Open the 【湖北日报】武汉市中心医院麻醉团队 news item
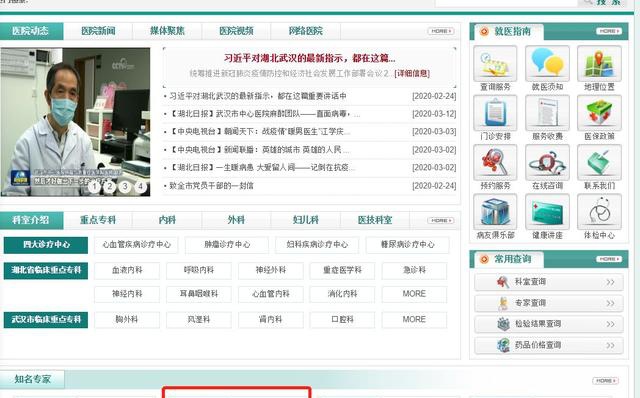The width and height of the screenshot is (640, 398). [264, 114]
